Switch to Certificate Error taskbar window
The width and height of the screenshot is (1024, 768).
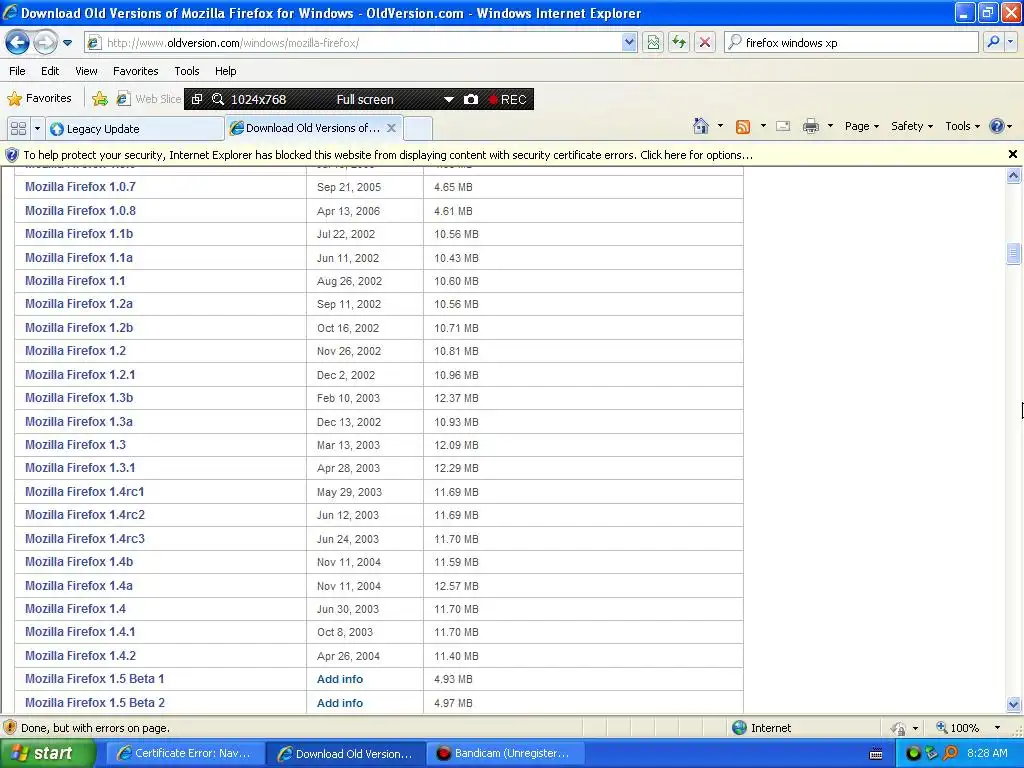[185, 753]
